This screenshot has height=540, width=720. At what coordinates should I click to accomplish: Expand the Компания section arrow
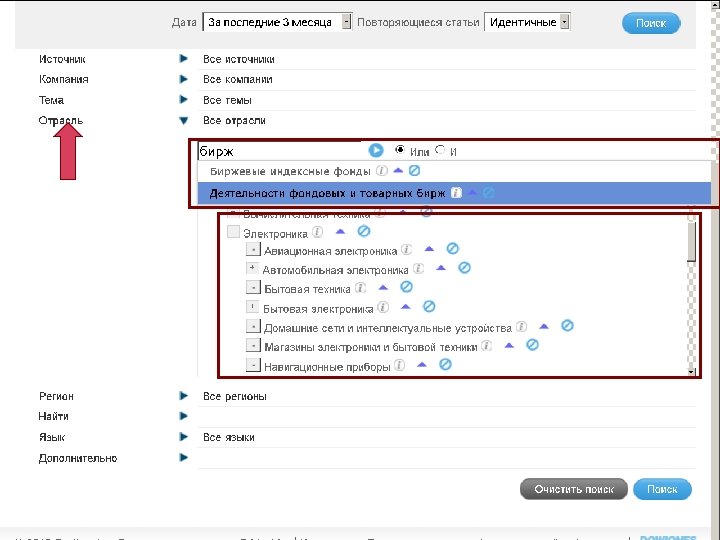click(x=183, y=79)
